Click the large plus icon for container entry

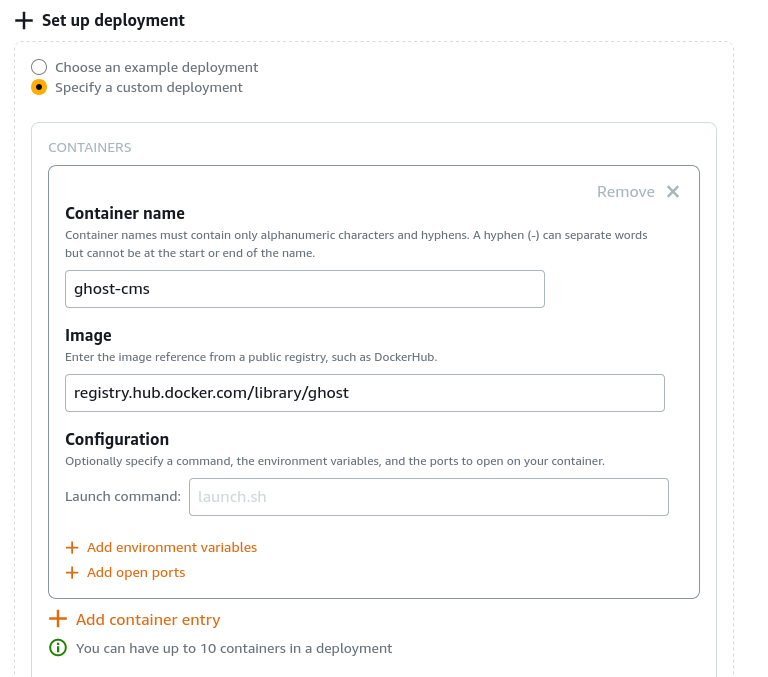click(x=58, y=619)
